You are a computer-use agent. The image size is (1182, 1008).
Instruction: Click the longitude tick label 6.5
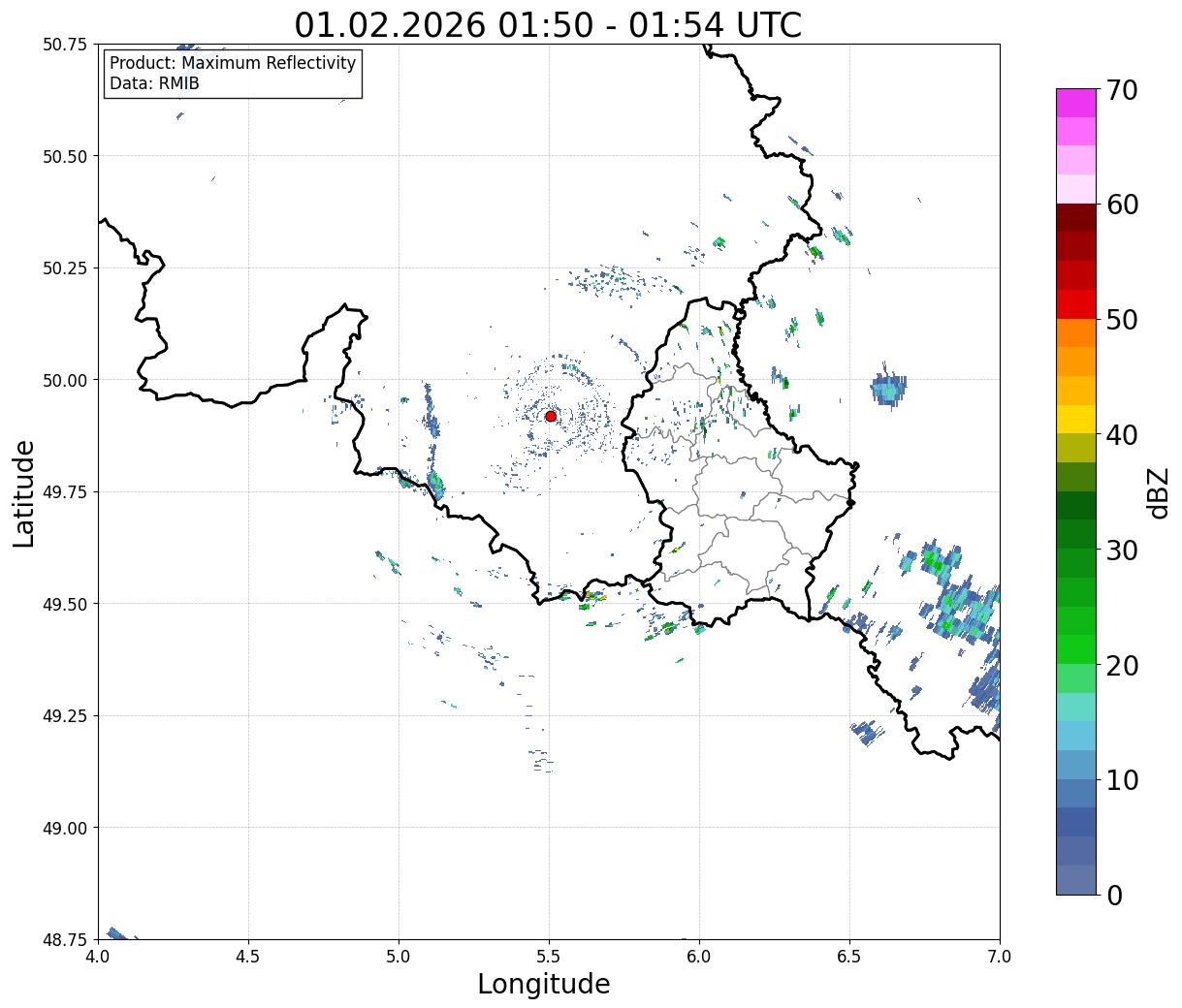click(849, 956)
